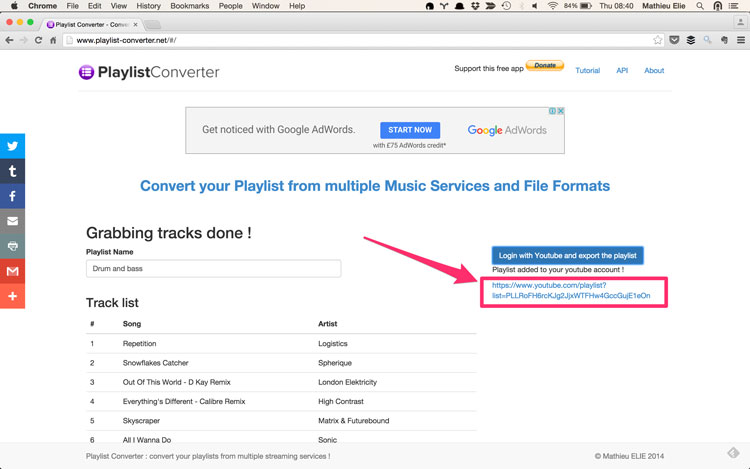The image size is (750, 469).
Task: Open the Bookmarks menu
Action: [x=189, y=6]
